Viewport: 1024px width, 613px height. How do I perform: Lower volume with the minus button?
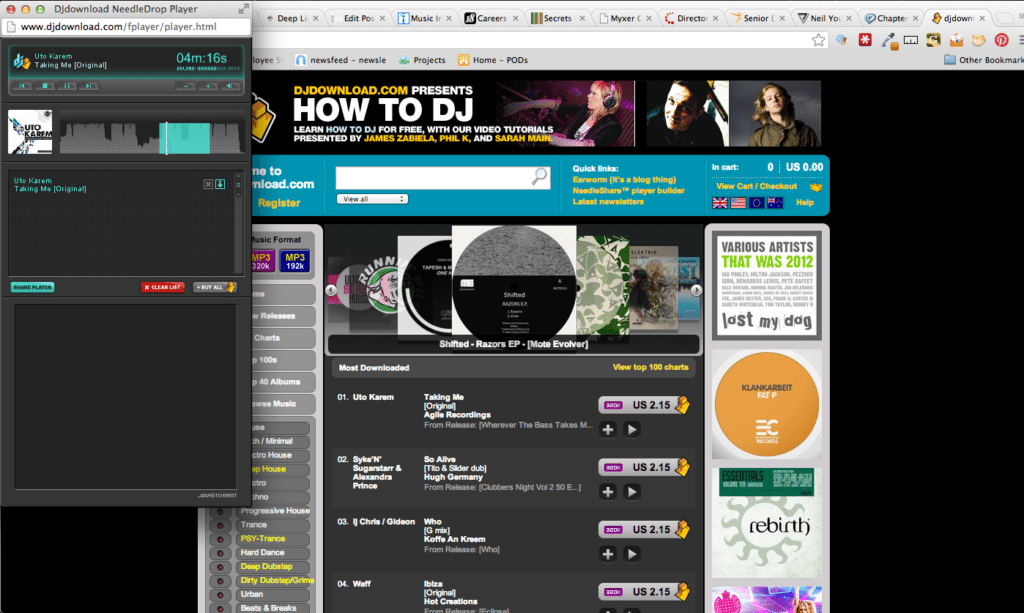(185, 86)
